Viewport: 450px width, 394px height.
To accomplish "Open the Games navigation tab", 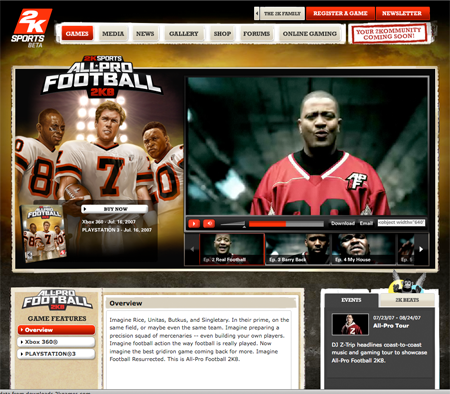I will coord(77,33).
